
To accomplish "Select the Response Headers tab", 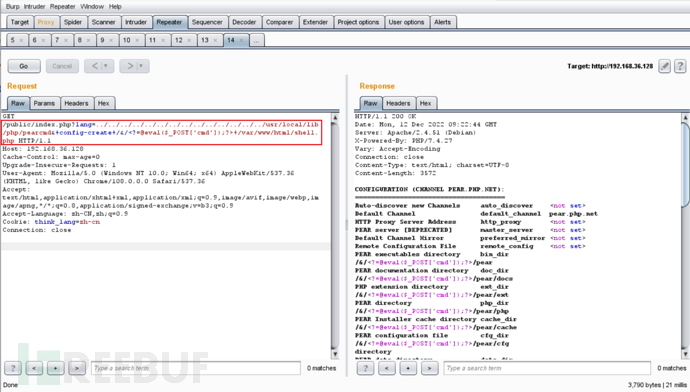I will [x=398, y=103].
